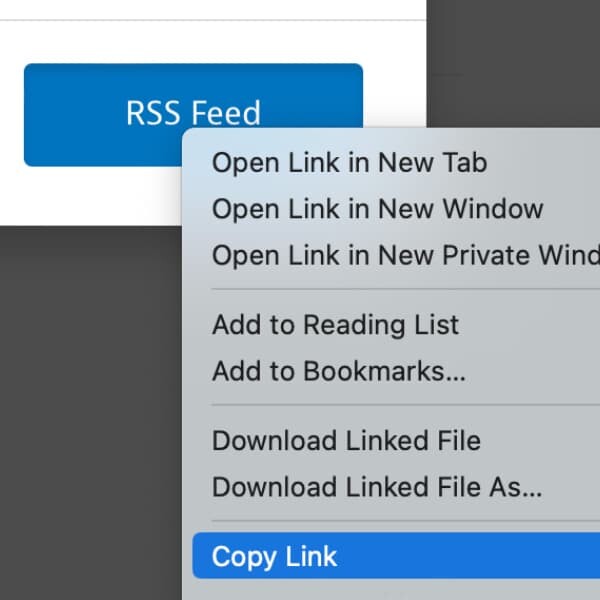600x600 pixels.
Task: Choose Download Linked File
Action: point(346,440)
